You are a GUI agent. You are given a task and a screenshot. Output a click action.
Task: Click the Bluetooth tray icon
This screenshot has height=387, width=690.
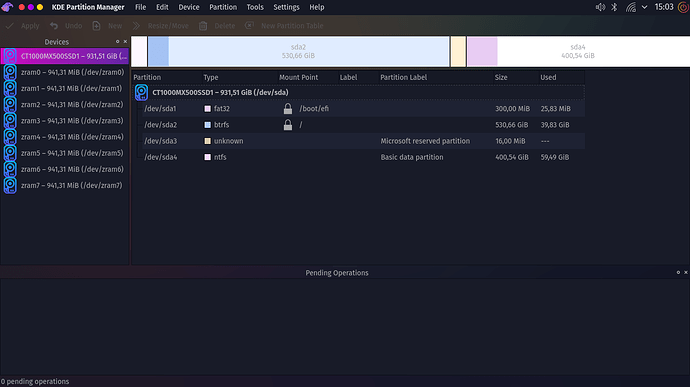[x=614, y=7]
